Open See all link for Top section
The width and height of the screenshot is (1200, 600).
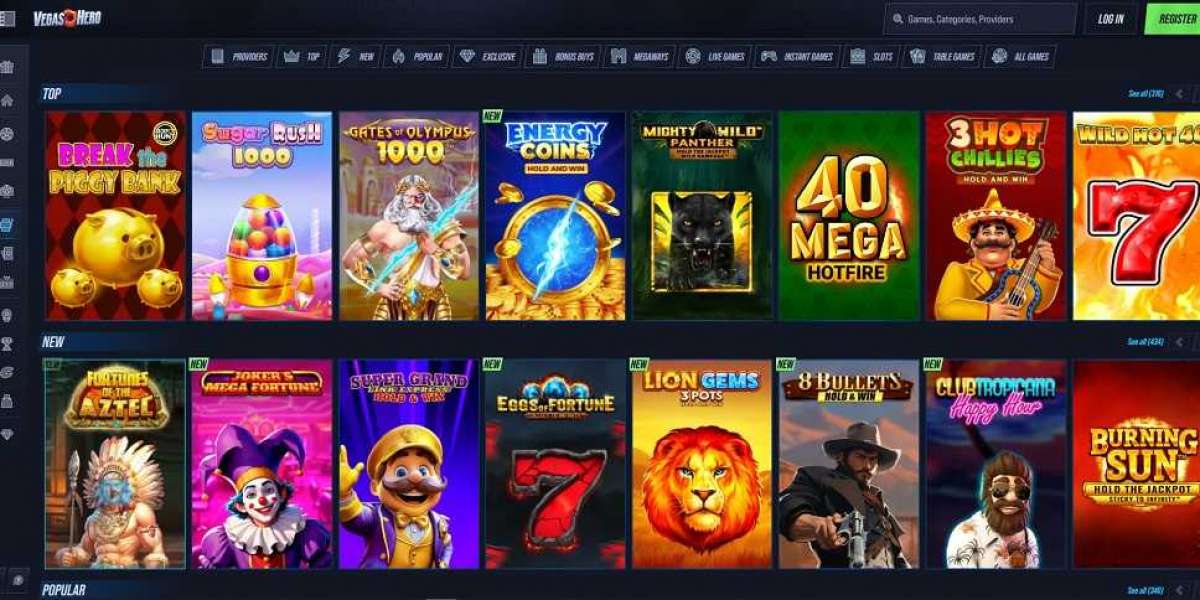click(x=1145, y=94)
